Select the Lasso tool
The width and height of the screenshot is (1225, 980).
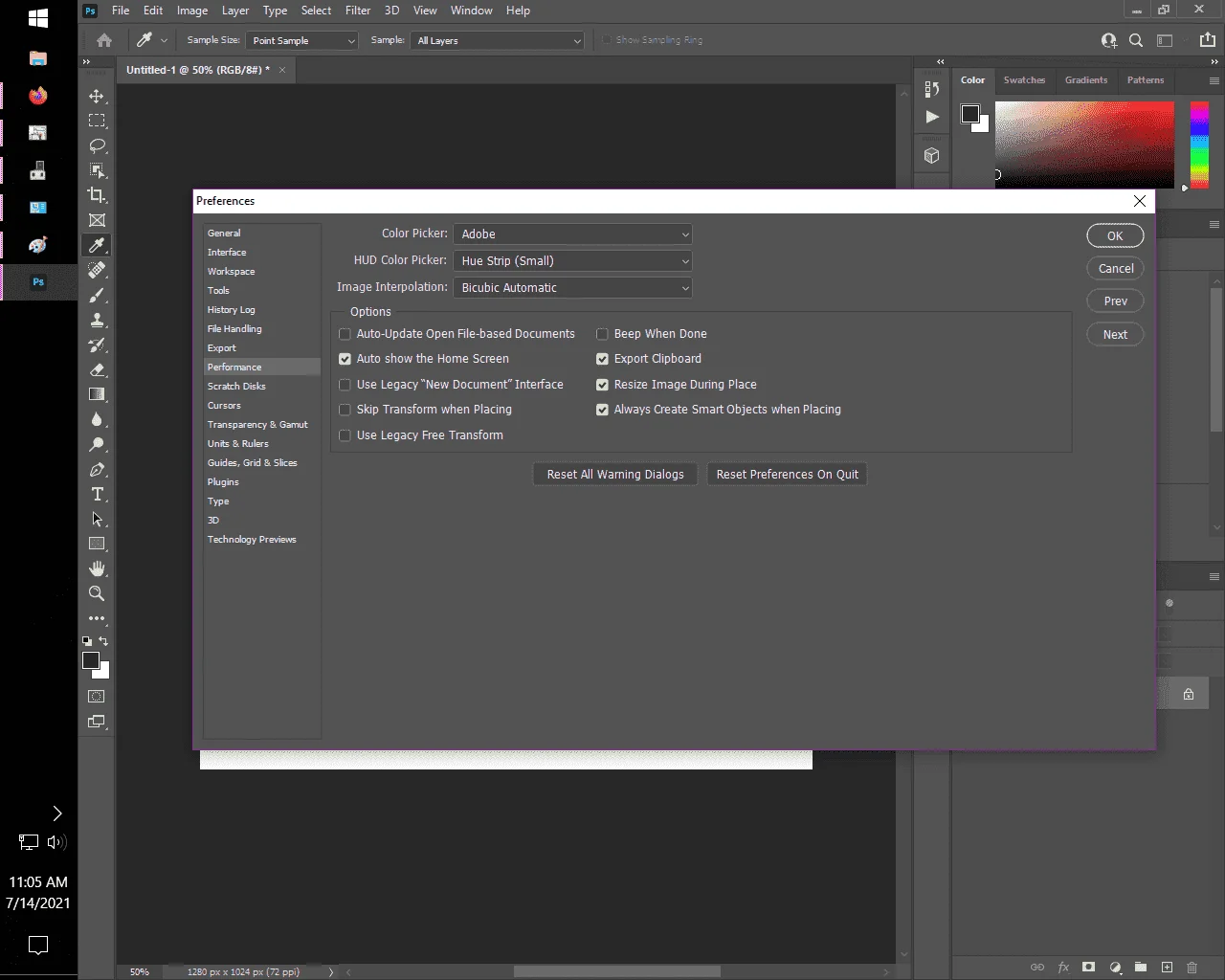tap(97, 145)
